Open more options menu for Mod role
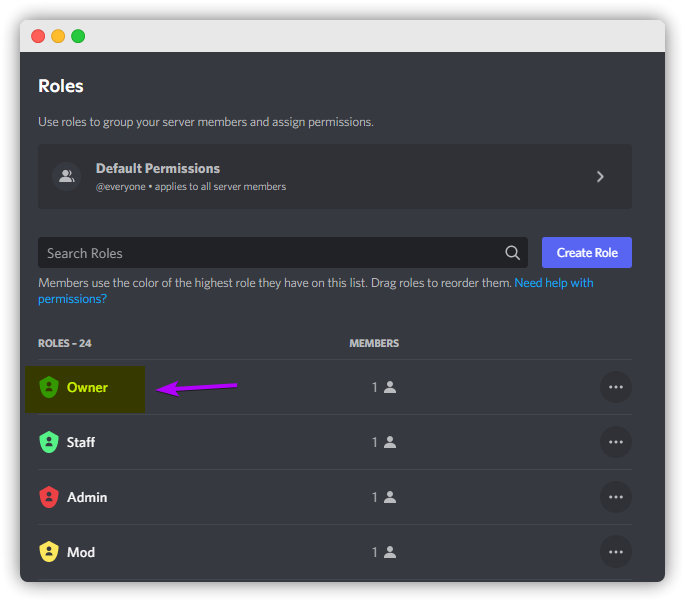Viewport: 685px width, 602px height. click(x=616, y=552)
